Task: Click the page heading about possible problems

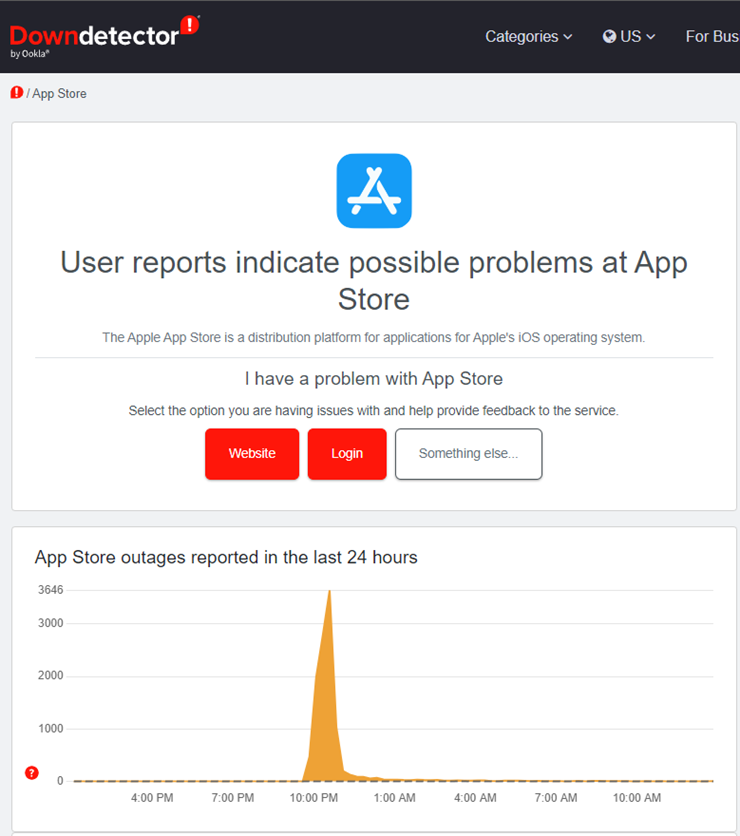Action: [374, 280]
